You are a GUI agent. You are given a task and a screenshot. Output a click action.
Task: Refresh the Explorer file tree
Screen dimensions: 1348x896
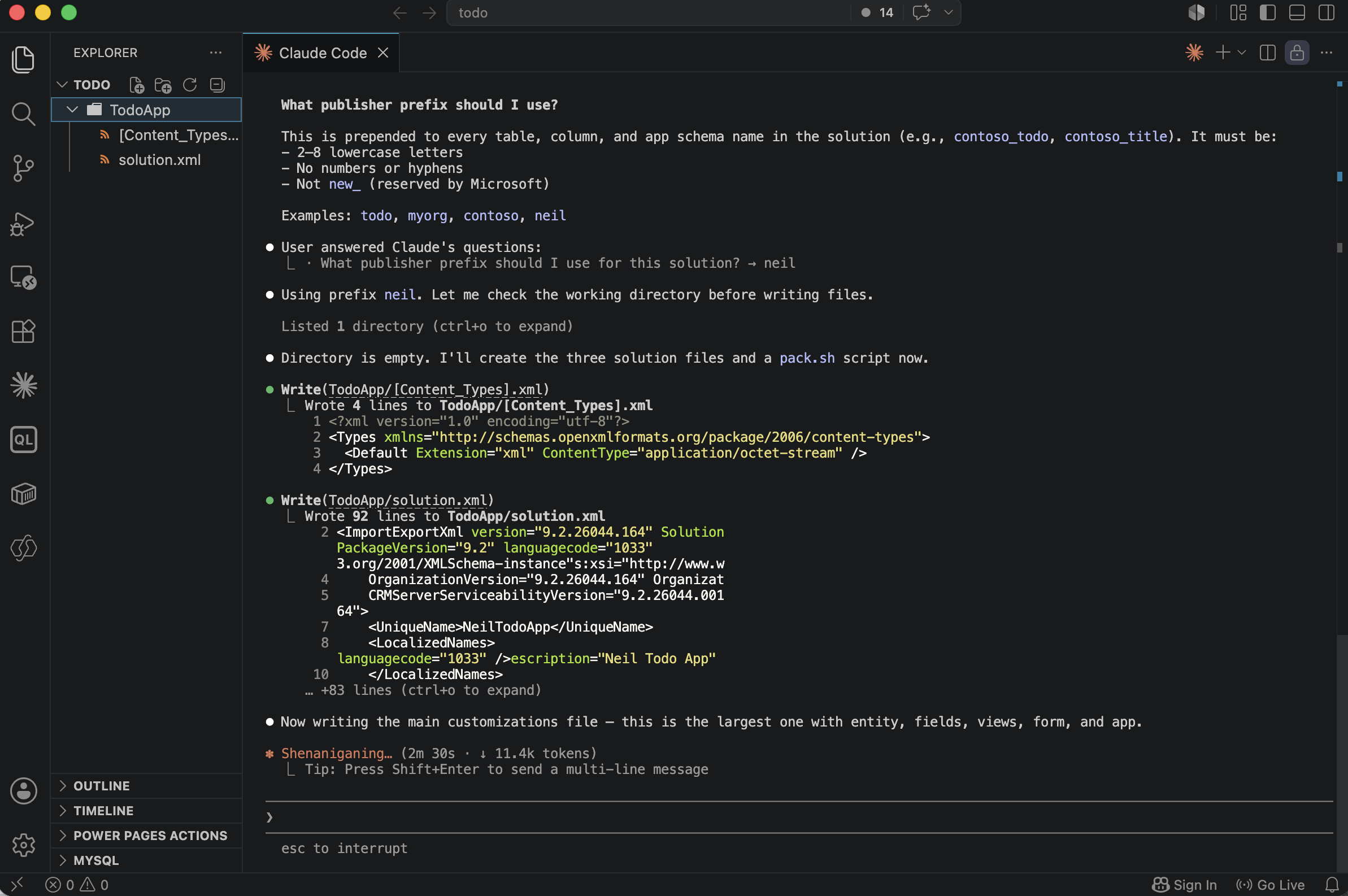point(190,85)
